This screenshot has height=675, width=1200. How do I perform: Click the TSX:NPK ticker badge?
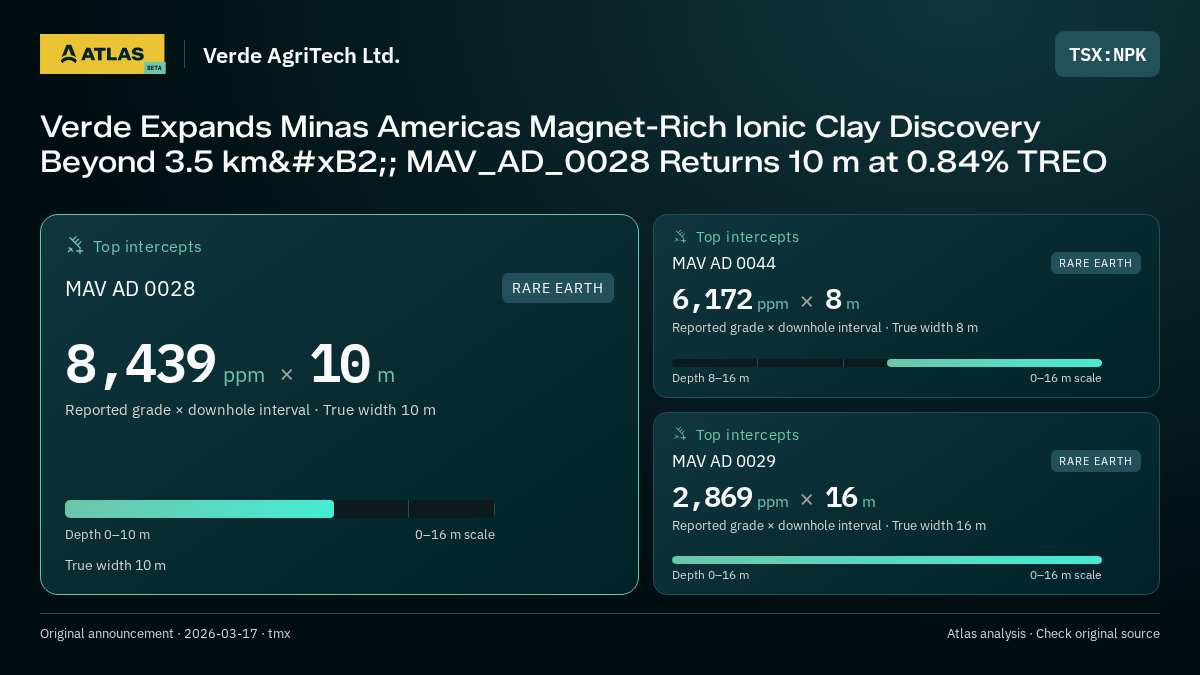pos(1107,54)
